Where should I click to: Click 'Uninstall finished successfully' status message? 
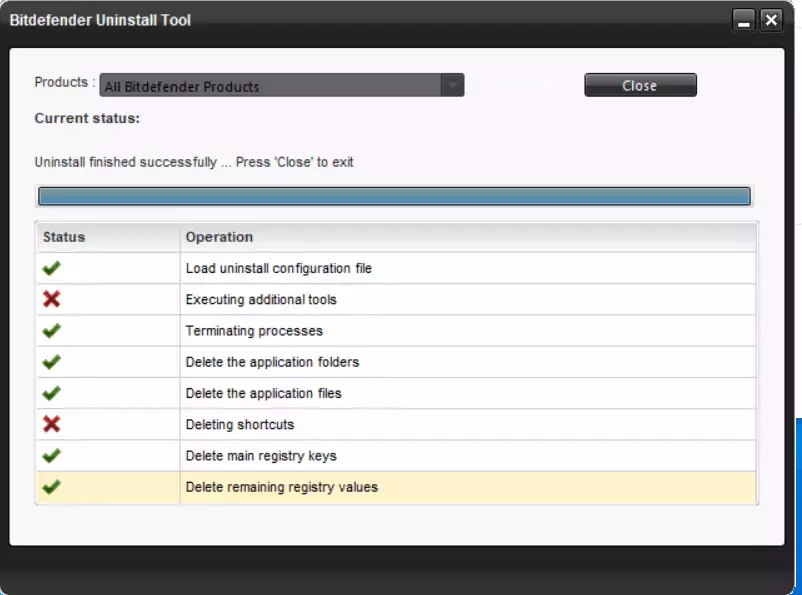point(194,162)
